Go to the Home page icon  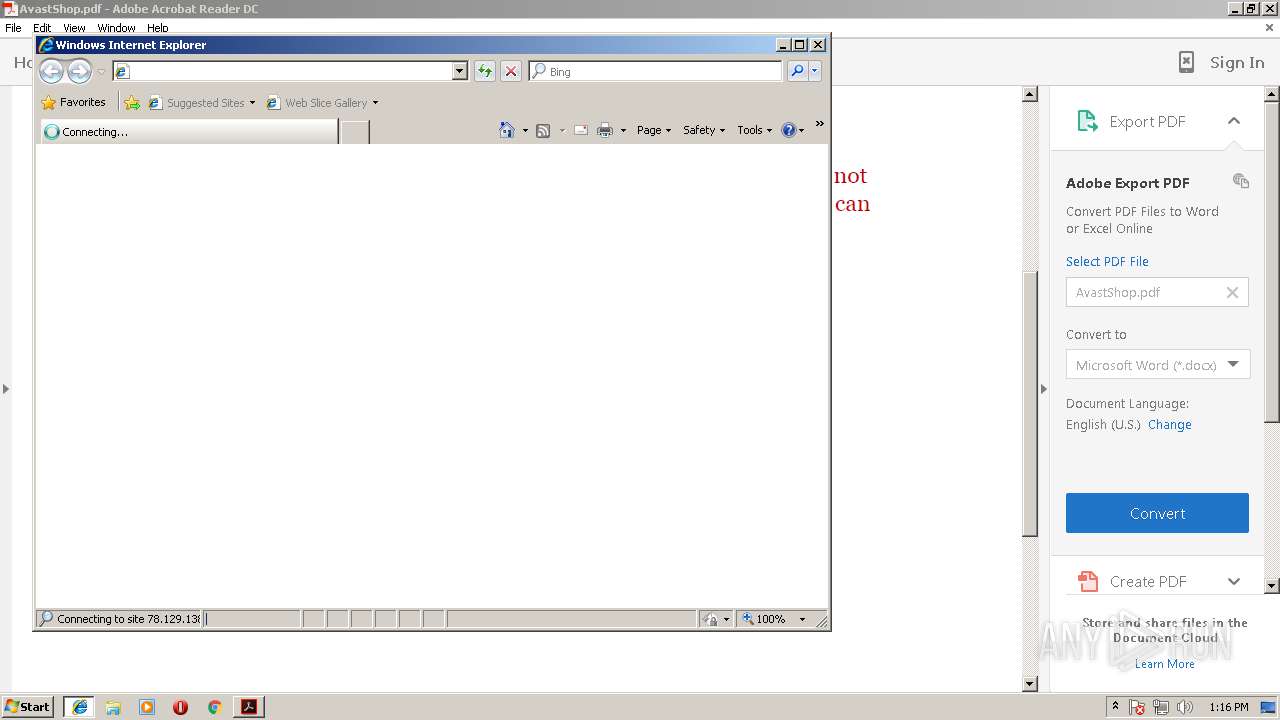[507, 130]
